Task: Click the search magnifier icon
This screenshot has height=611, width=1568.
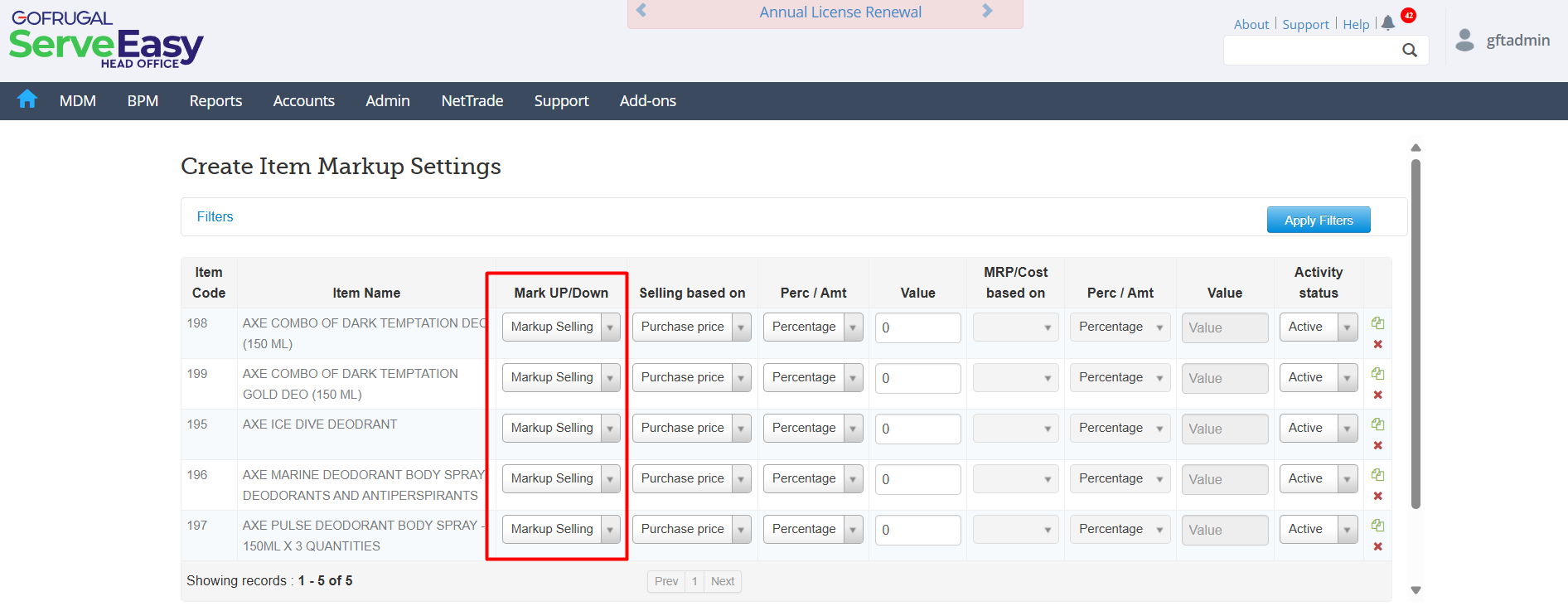Action: [1409, 51]
